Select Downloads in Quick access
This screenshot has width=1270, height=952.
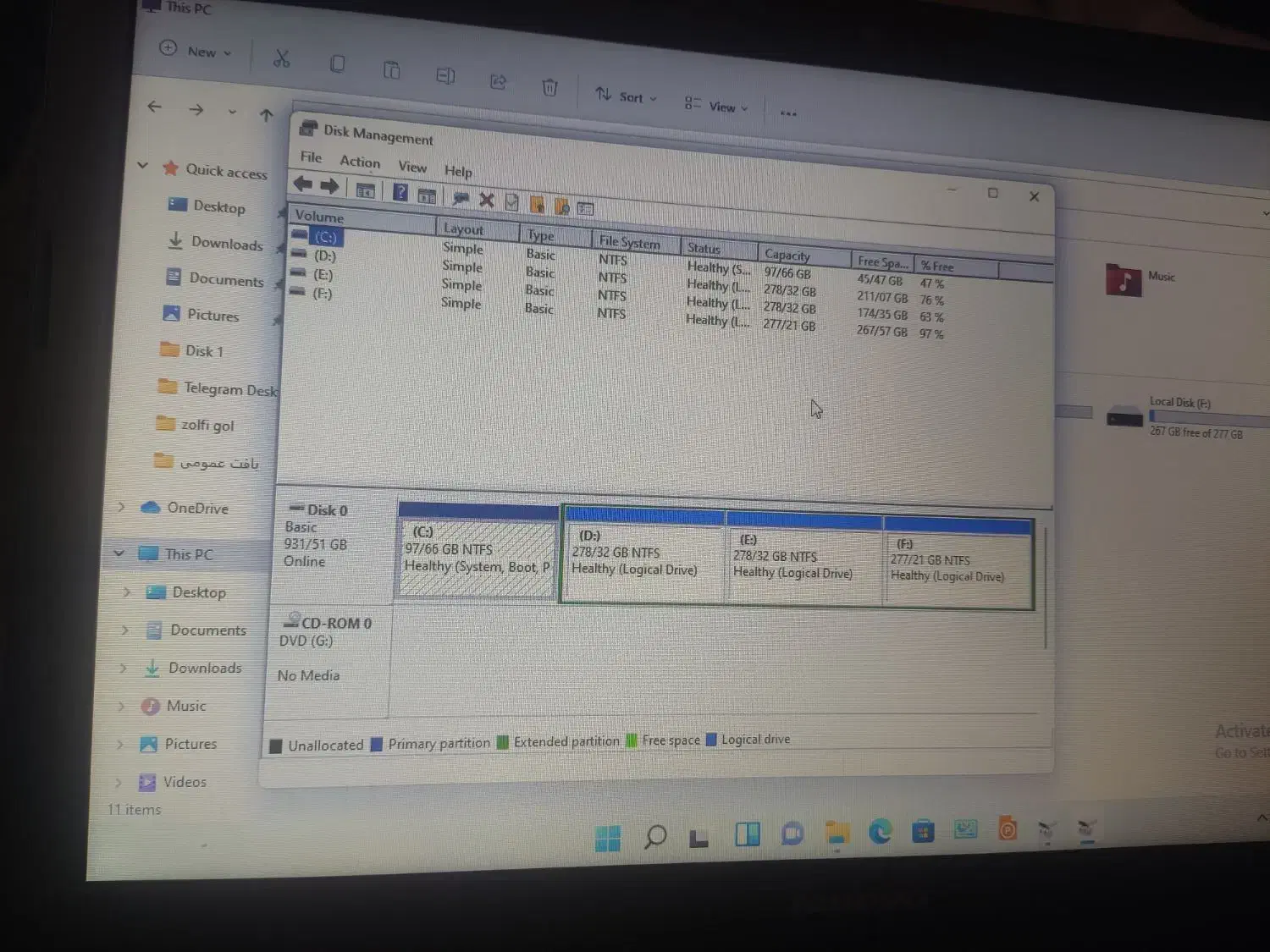[216, 243]
